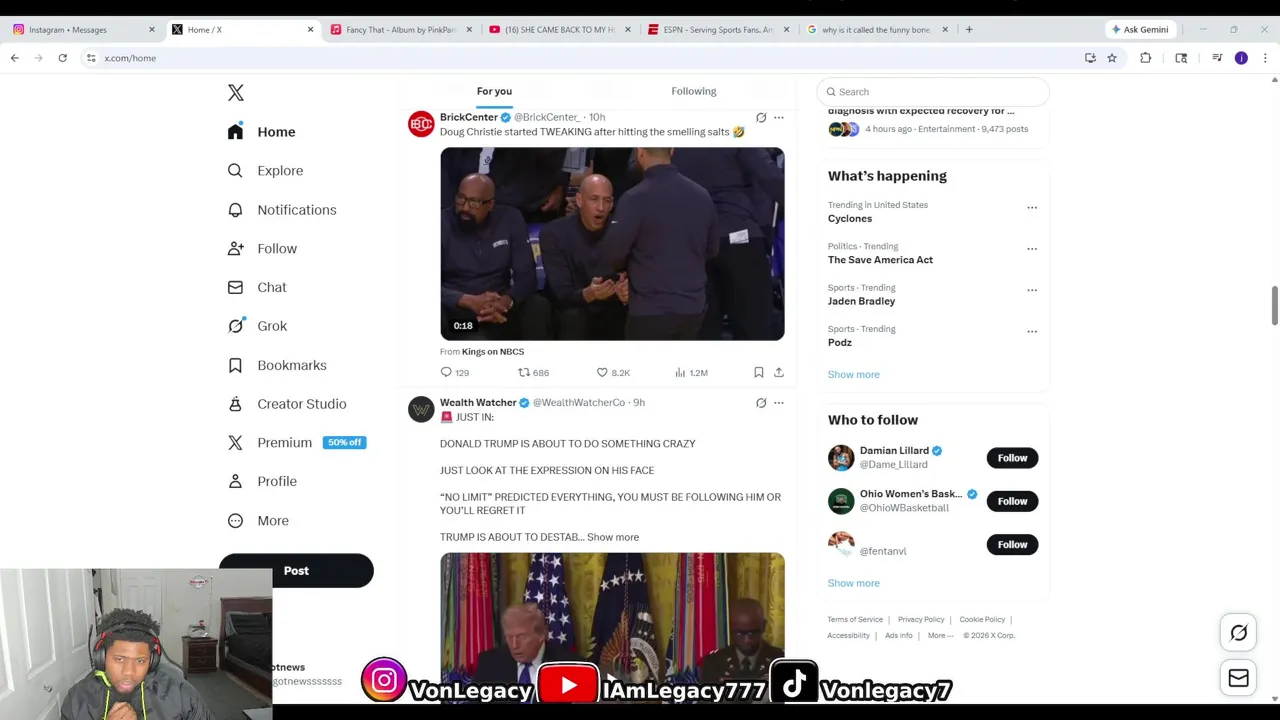Viewport: 1280px width, 720px height.
Task: Open a new browser tab
Action: tap(969, 30)
